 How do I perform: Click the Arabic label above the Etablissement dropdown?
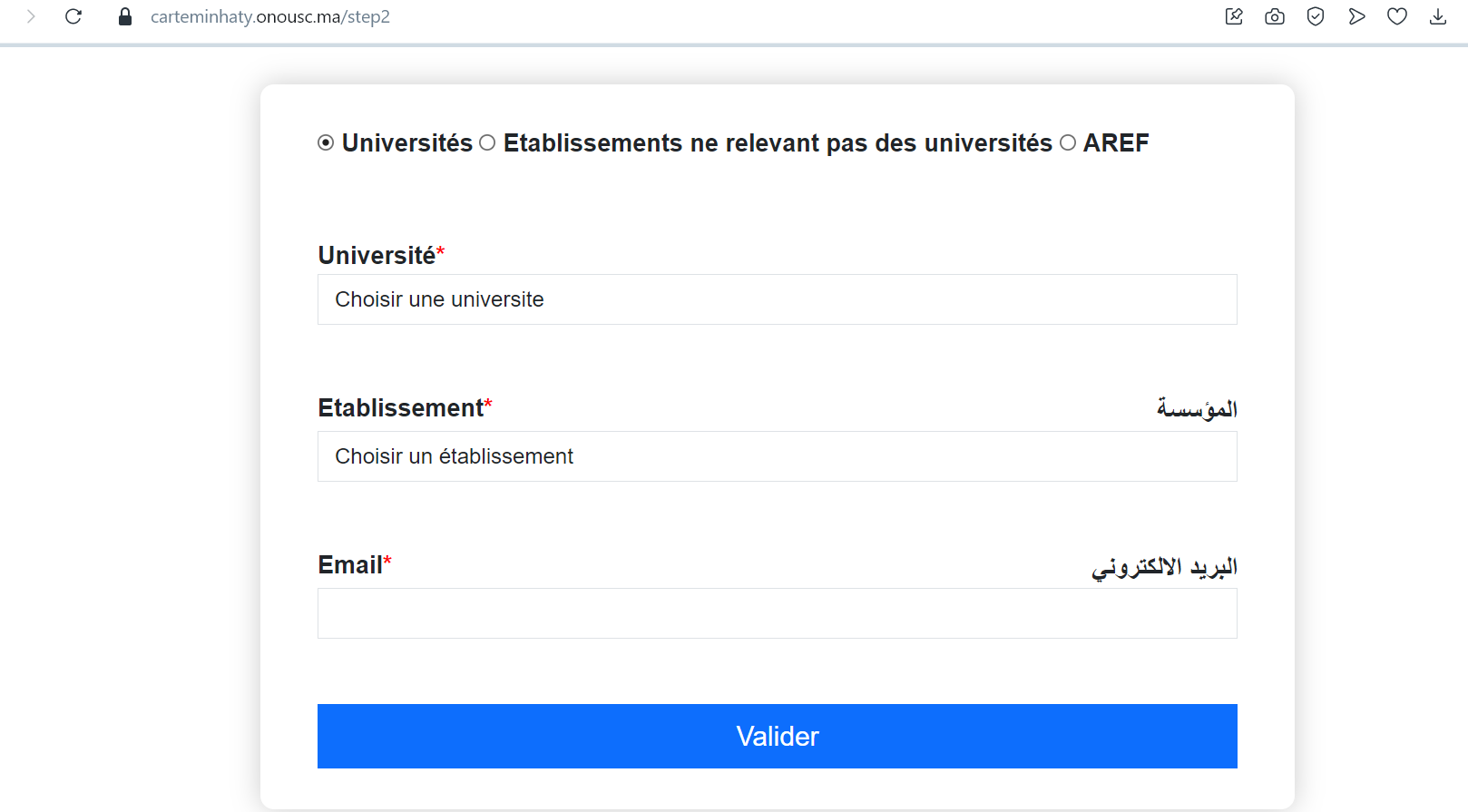point(1197,409)
